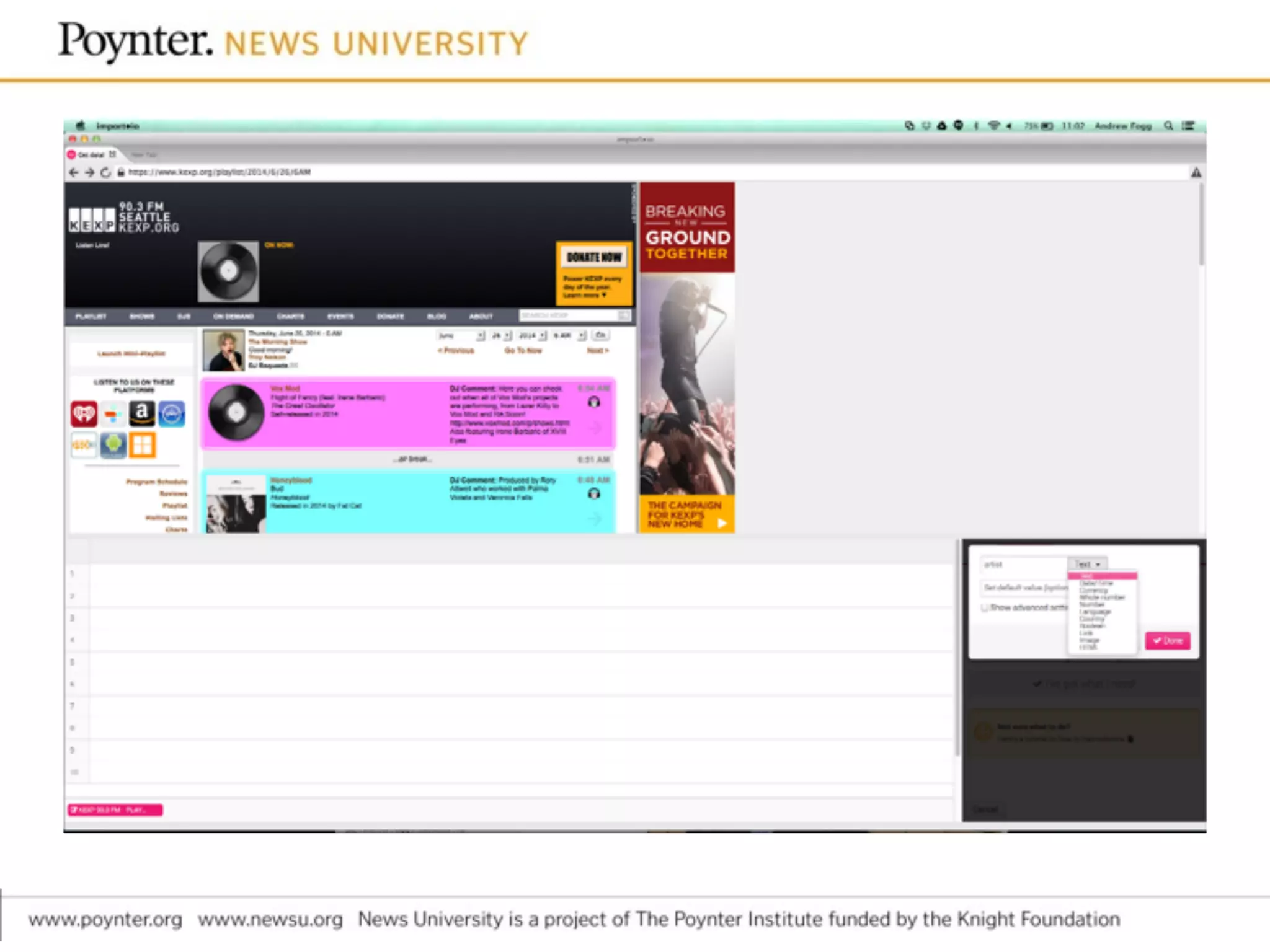Open the Text column type dropdown

pos(1087,564)
